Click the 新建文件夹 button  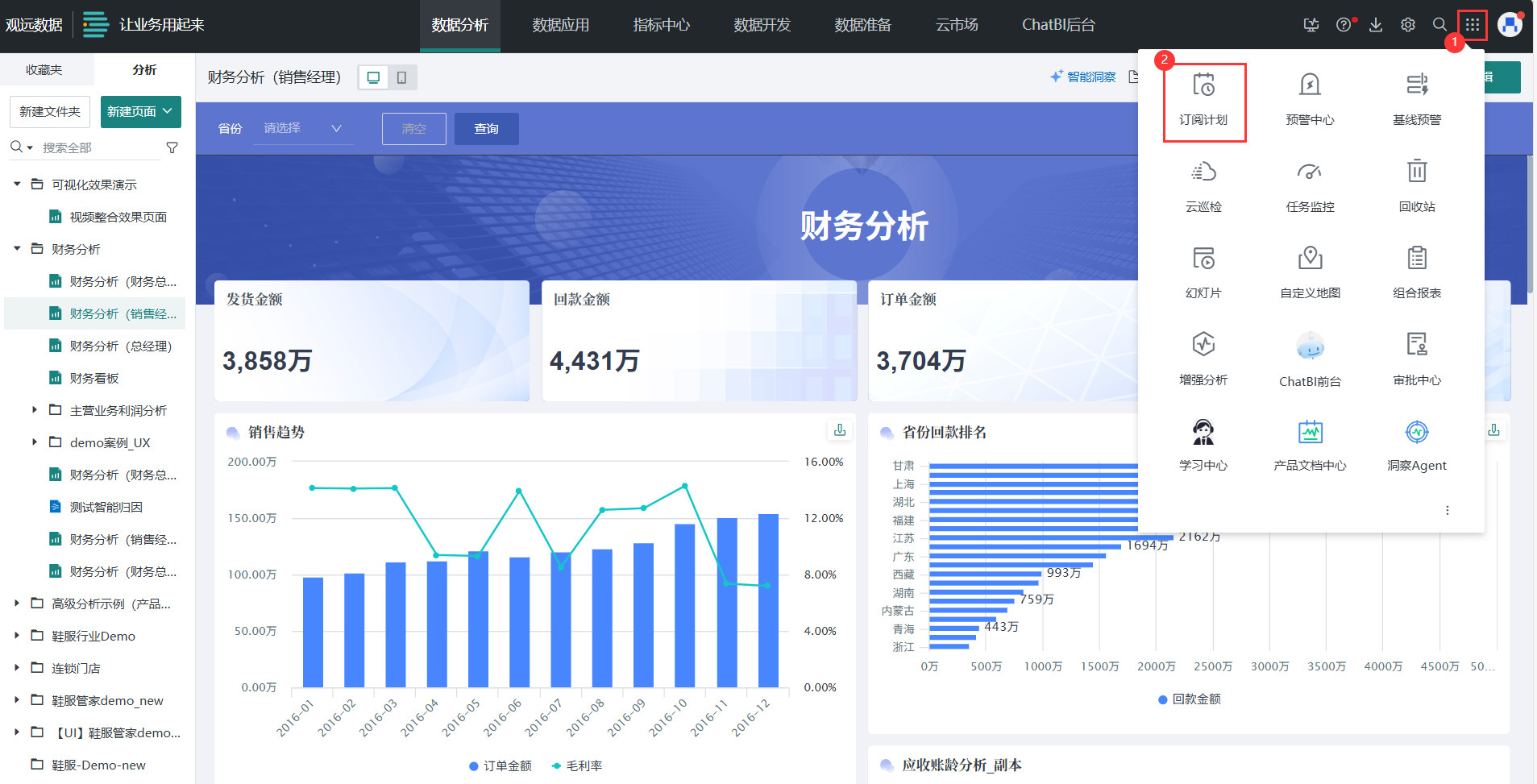click(x=49, y=111)
